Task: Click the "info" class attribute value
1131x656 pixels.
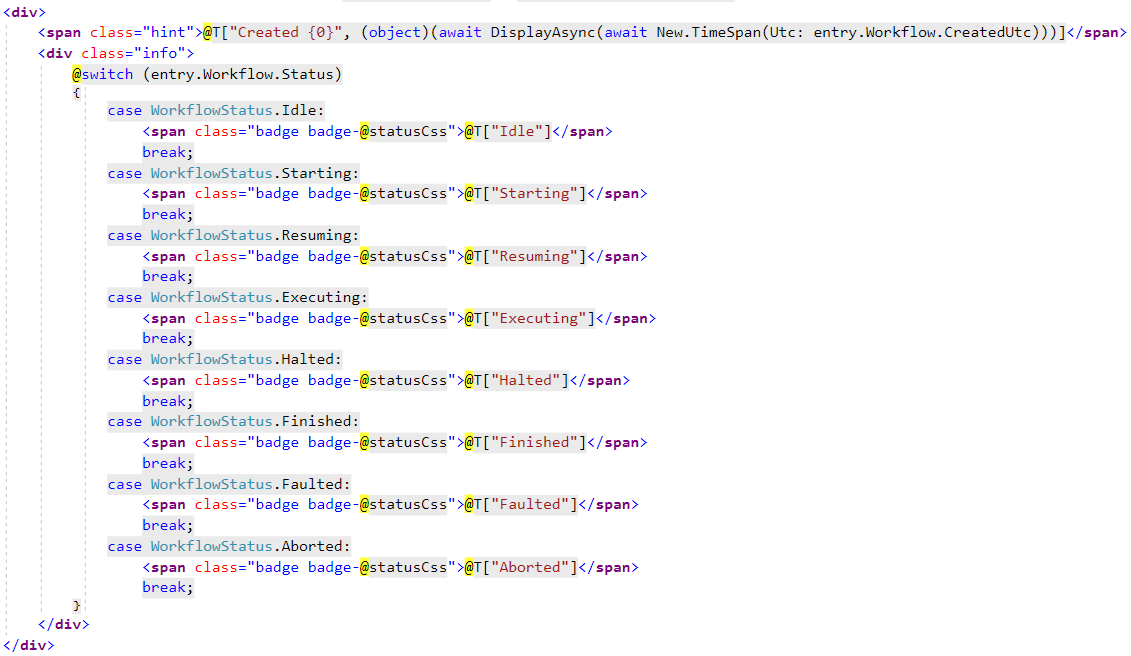Action: click(160, 53)
